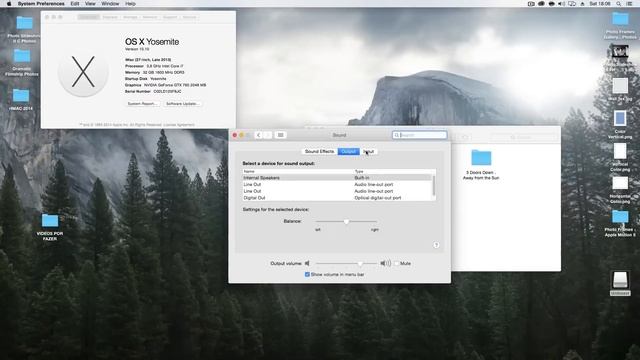Click the OS X Yosemite X logo
This screenshot has height=360, width=640.
(x=83, y=72)
